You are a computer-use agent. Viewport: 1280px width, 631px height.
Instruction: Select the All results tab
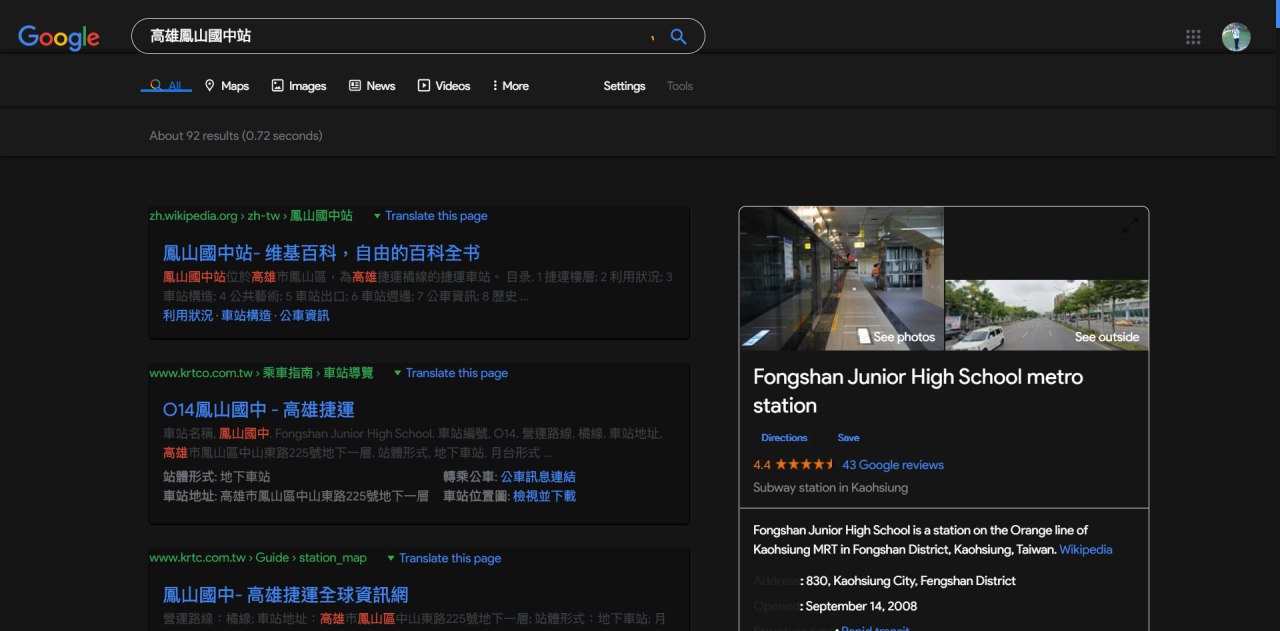[x=166, y=86]
